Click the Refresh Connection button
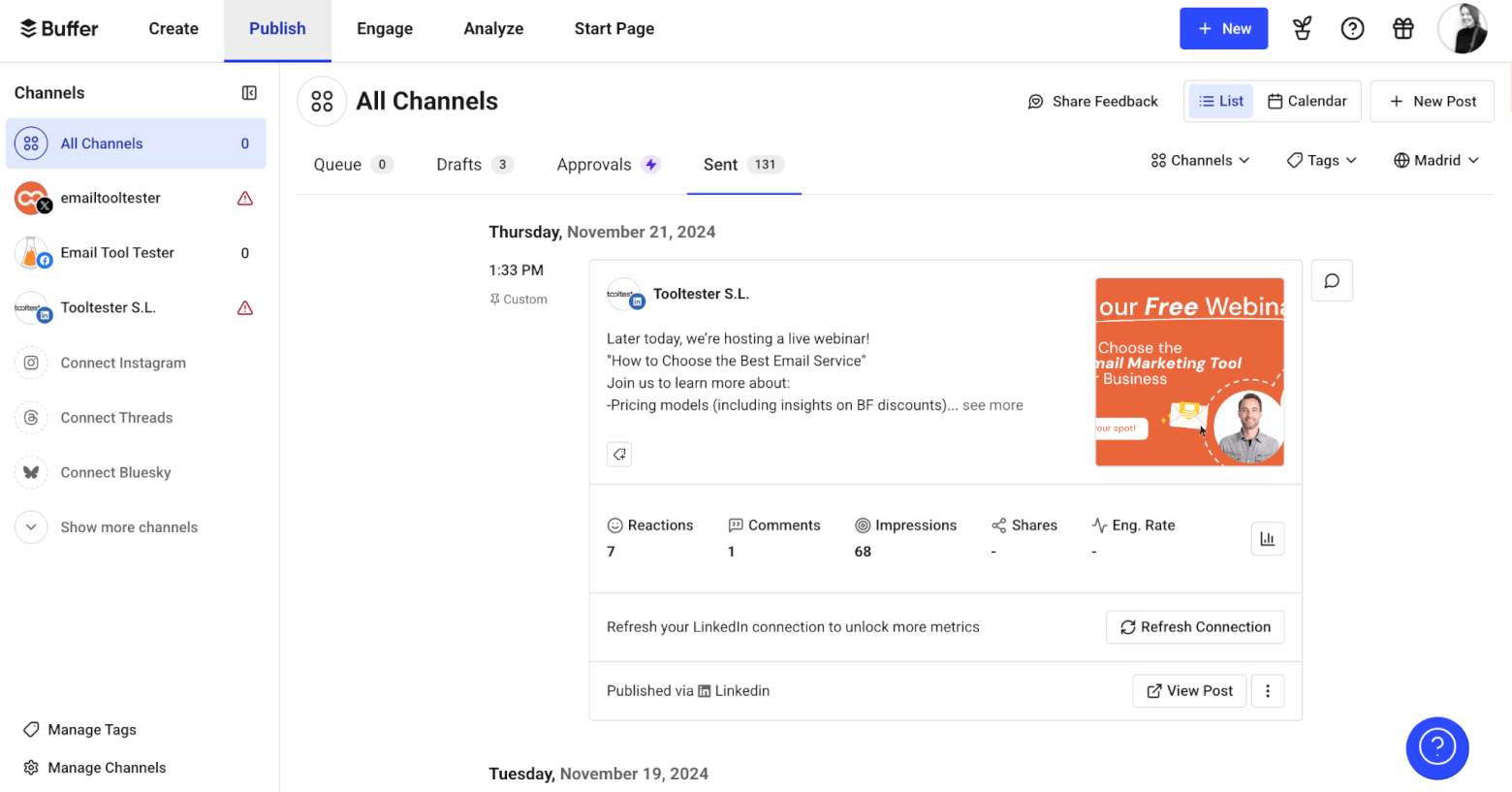This screenshot has width=1512, height=792. 1195,627
